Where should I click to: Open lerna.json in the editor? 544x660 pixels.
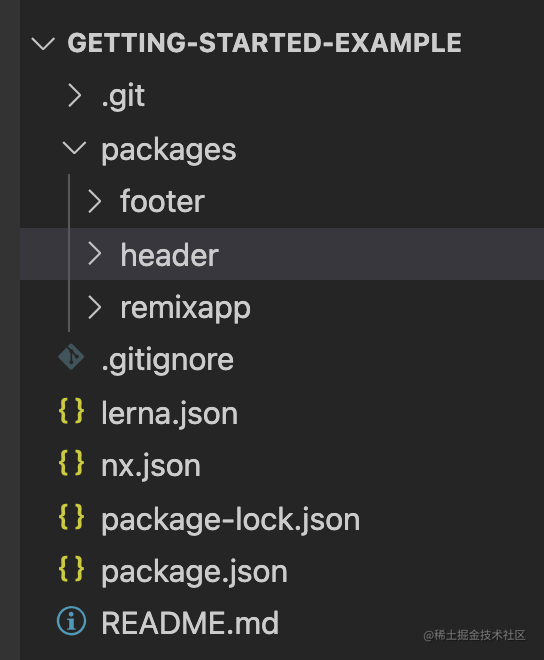170,414
